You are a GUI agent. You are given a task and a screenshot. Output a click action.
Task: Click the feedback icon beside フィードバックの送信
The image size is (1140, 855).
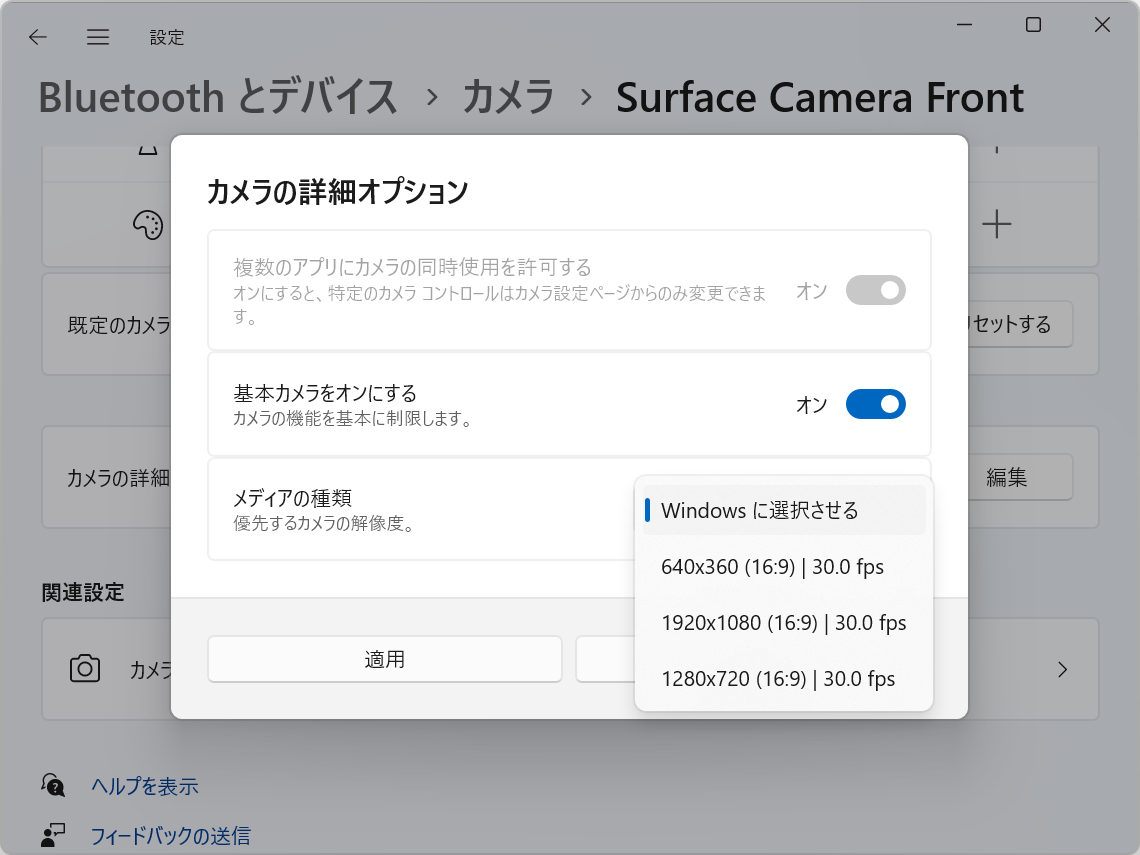coord(52,835)
